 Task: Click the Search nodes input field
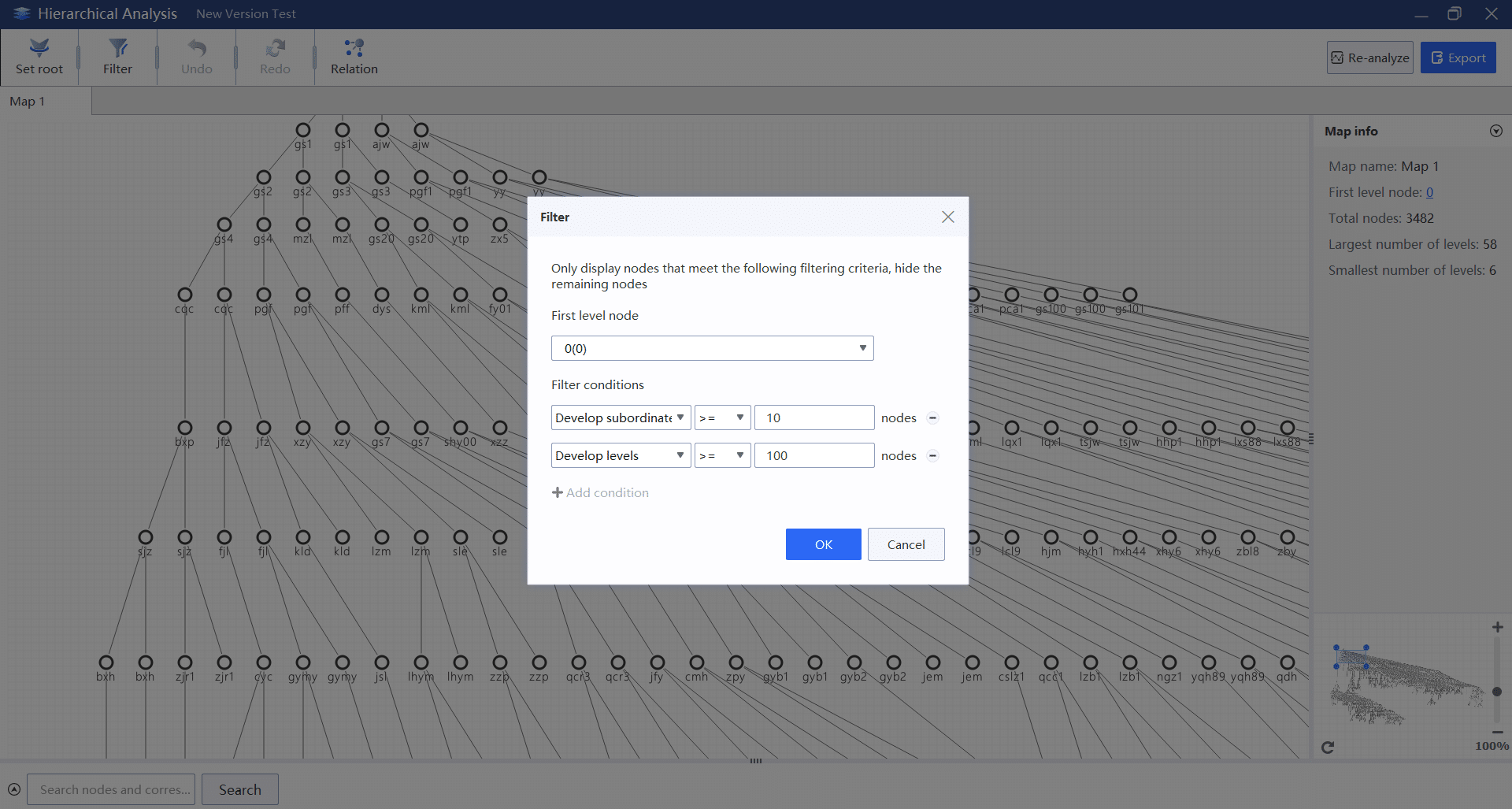(111, 789)
